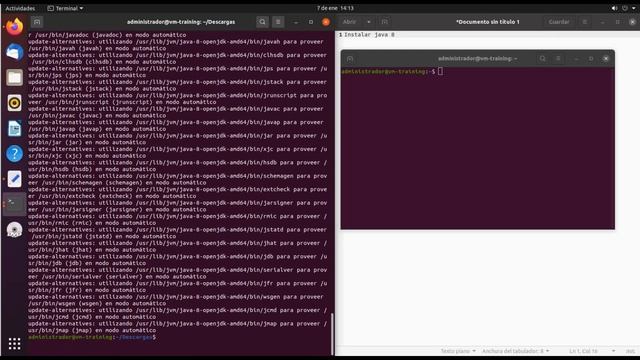Open the Help question-mark dock icon

(15, 153)
